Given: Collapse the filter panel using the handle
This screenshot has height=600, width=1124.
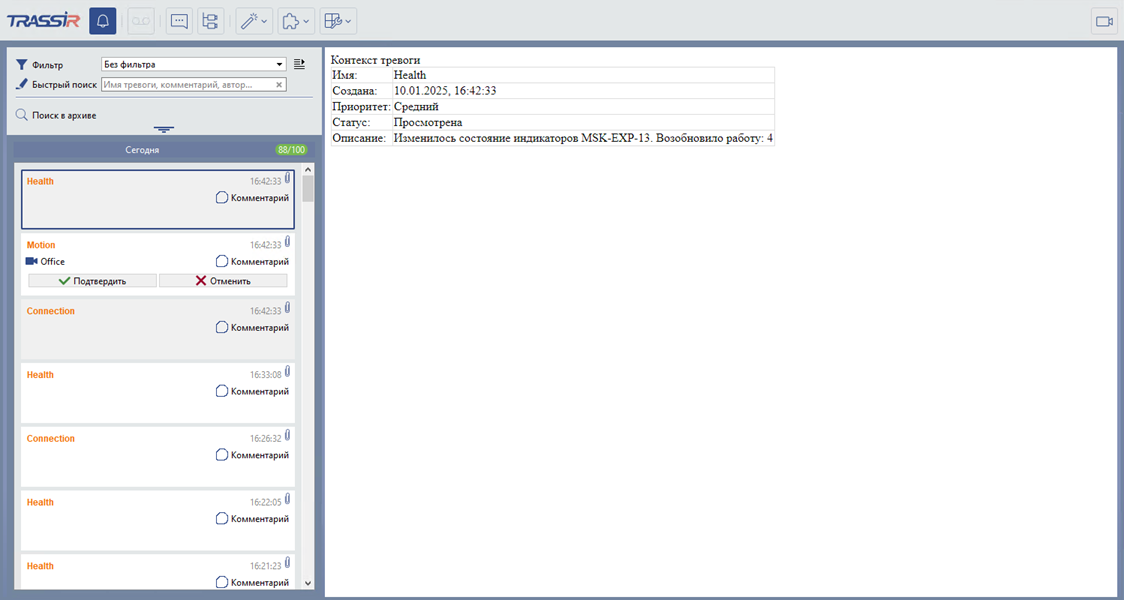Looking at the screenshot, I should click(x=164, y=129).
